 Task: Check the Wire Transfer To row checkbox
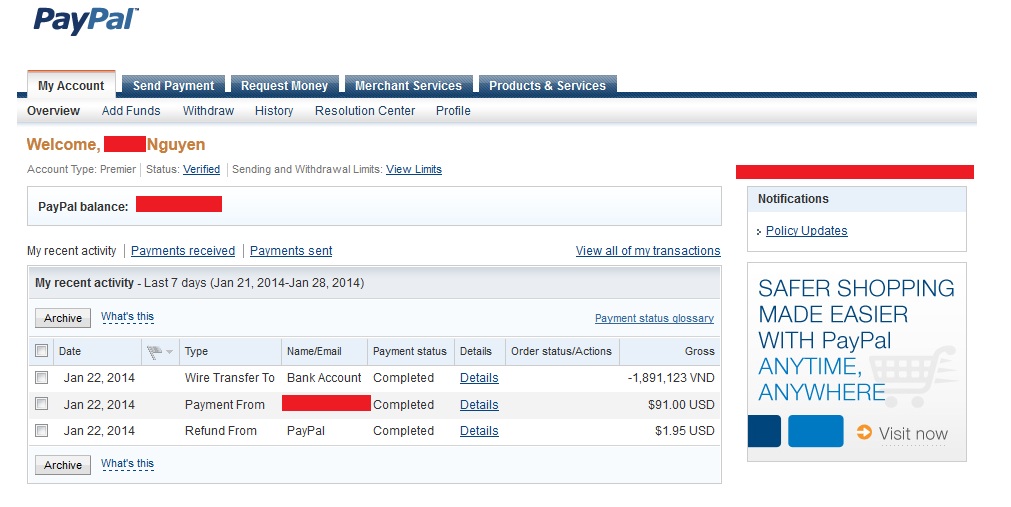click(42, 377)
